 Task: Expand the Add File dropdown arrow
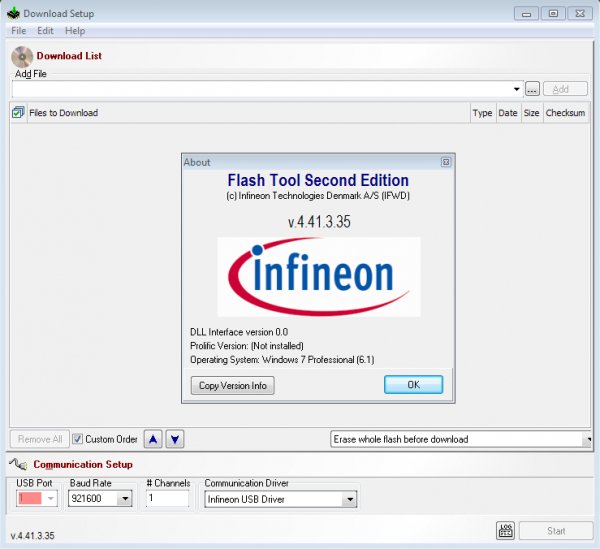pos(517,89)
